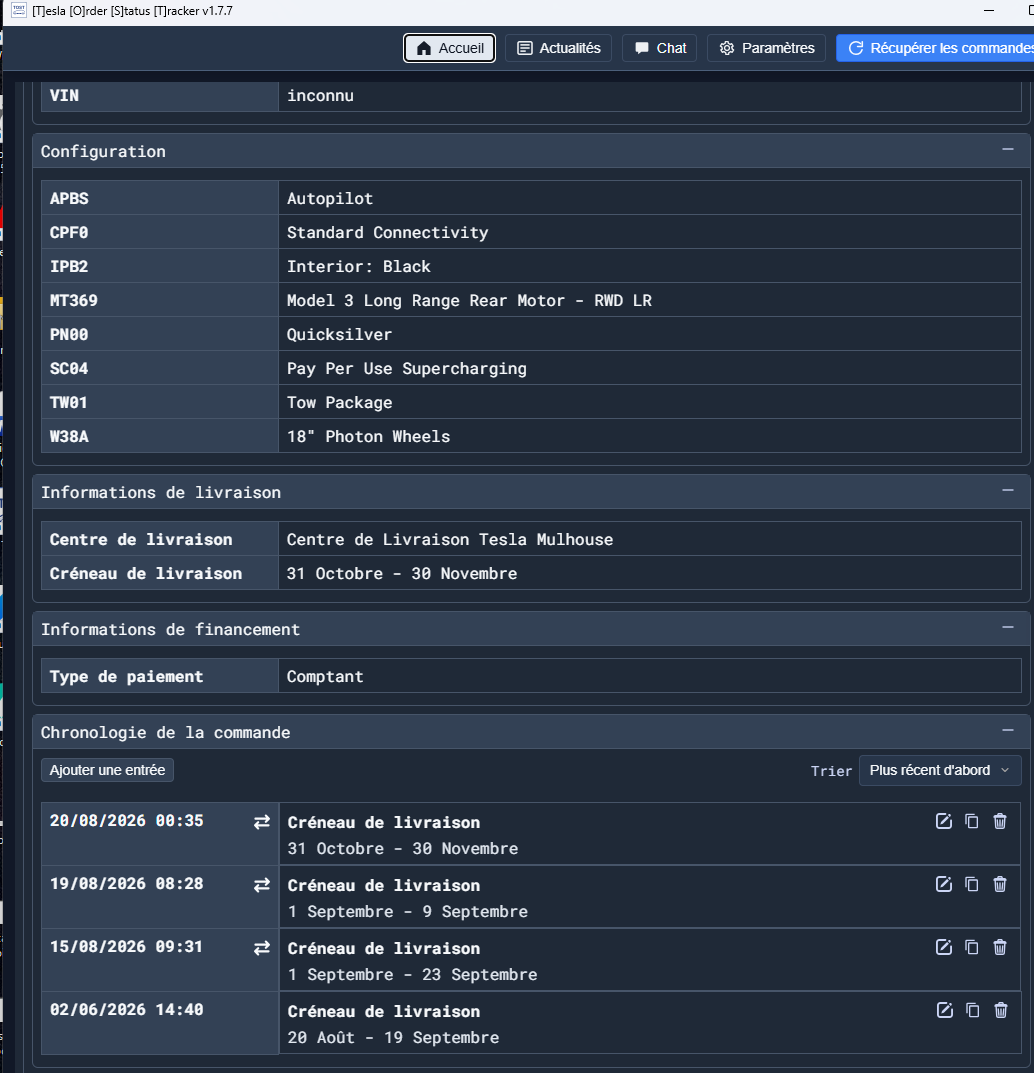The height and width of the screenshot is (1073, 1034).
Task: Click change arrows icon on 15/08/2026 entry
Action: 262,948
